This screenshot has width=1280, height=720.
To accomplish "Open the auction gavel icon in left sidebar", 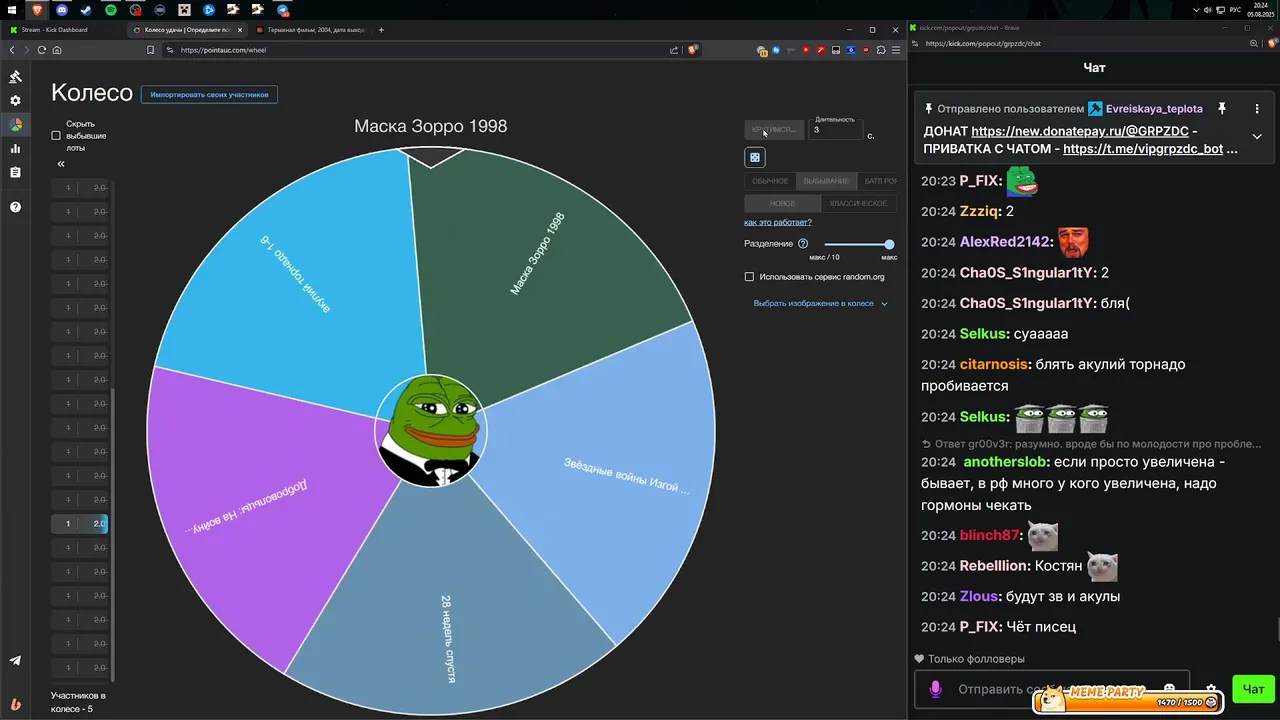I will [x=15, y=77].
